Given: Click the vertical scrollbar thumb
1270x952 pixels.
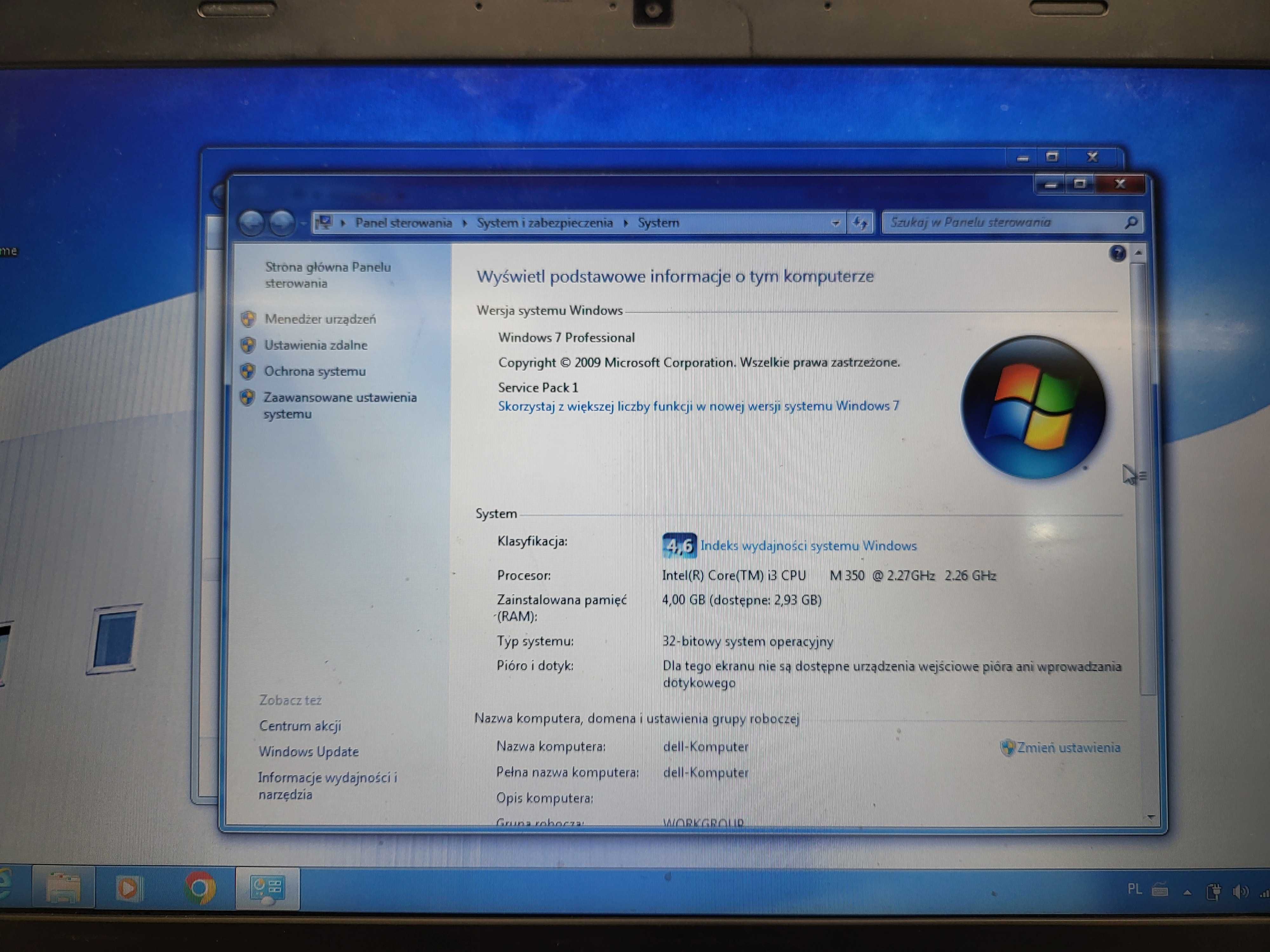Looking at the screenshot, I should (x=1143, y=479).
